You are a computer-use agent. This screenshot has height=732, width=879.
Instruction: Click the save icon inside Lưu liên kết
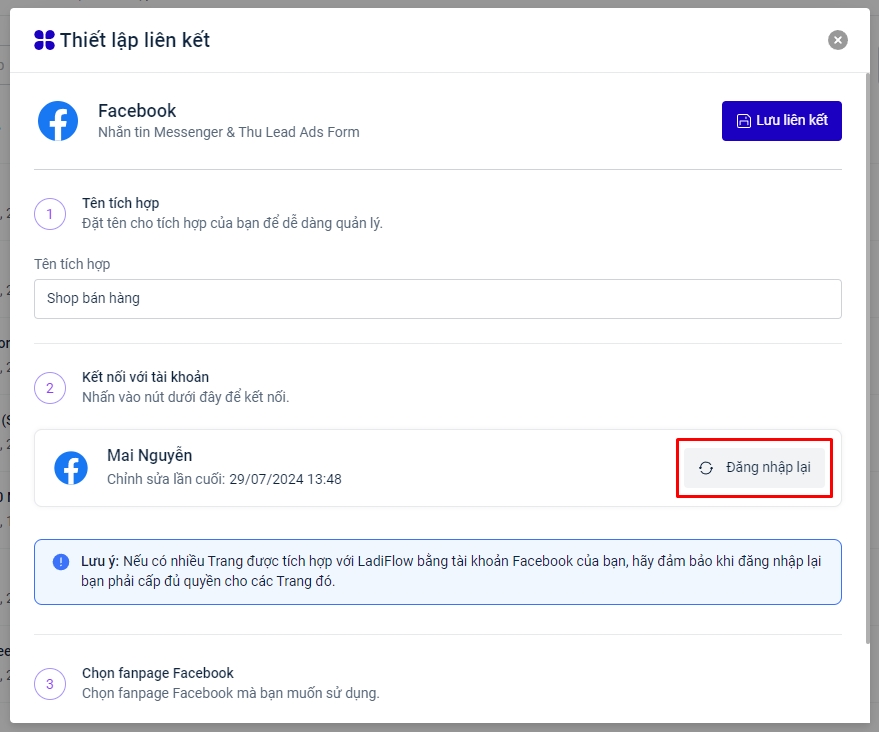coord(743,121)
